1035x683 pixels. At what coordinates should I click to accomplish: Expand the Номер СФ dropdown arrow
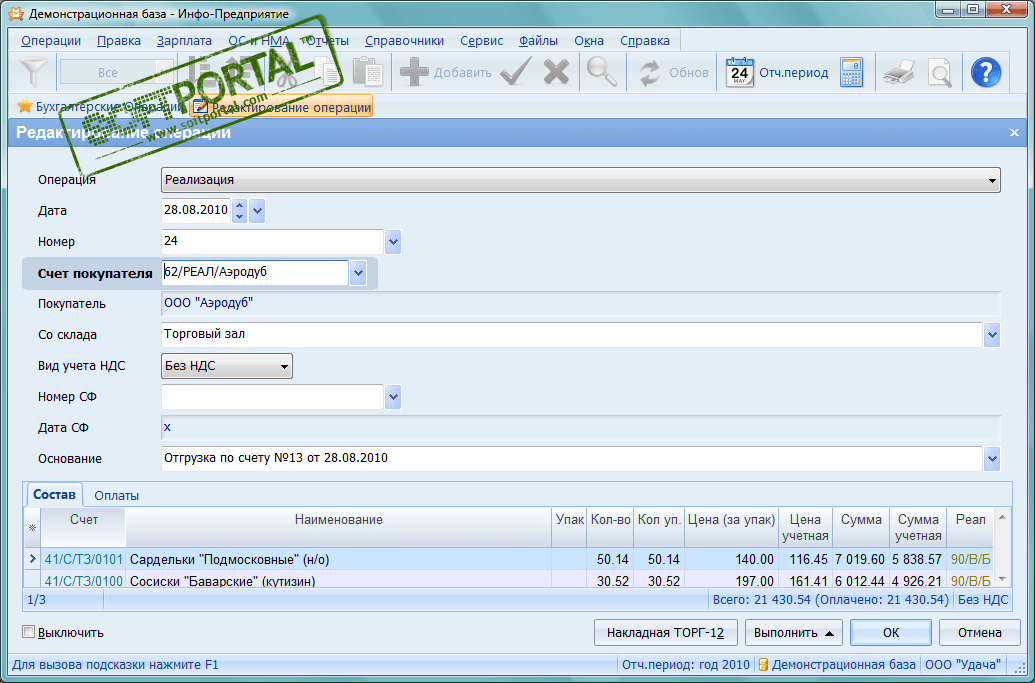(x=393, y=397)
